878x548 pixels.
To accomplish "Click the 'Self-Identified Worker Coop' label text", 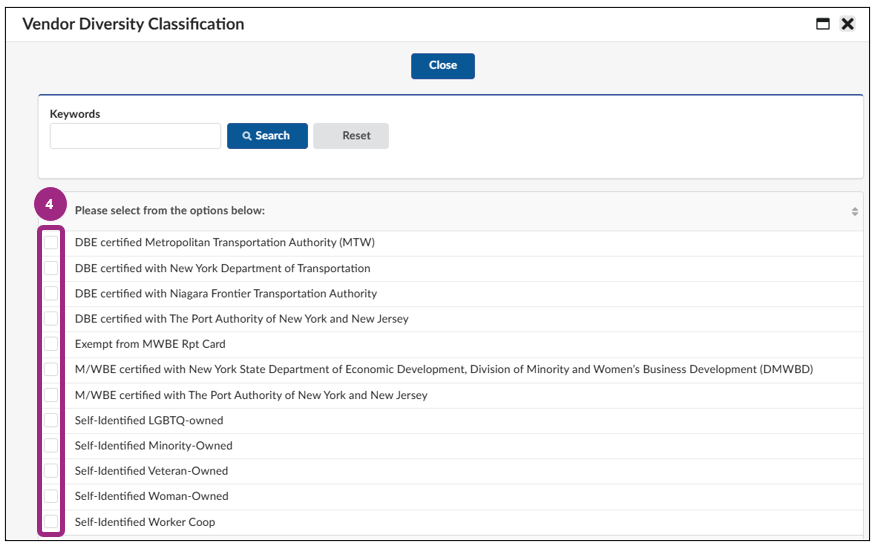I will pyautogui.click(x=145, y=522).
